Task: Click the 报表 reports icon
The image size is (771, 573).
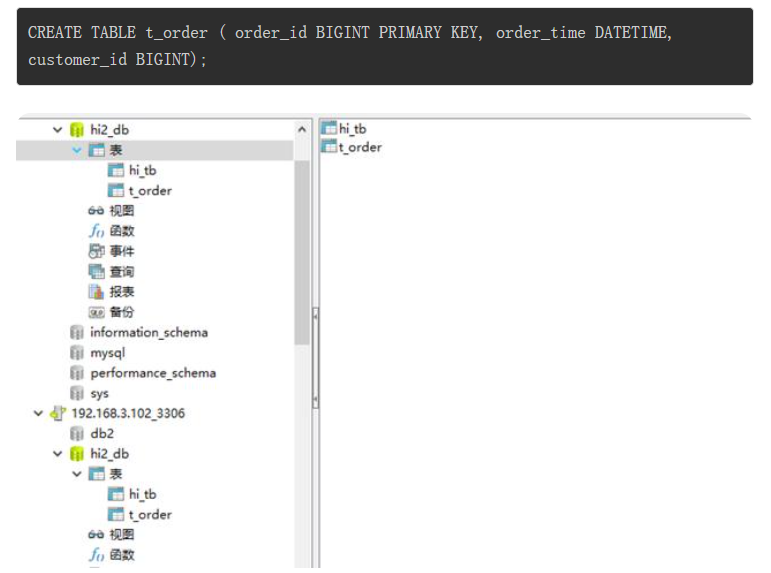Action: [96, 292]
